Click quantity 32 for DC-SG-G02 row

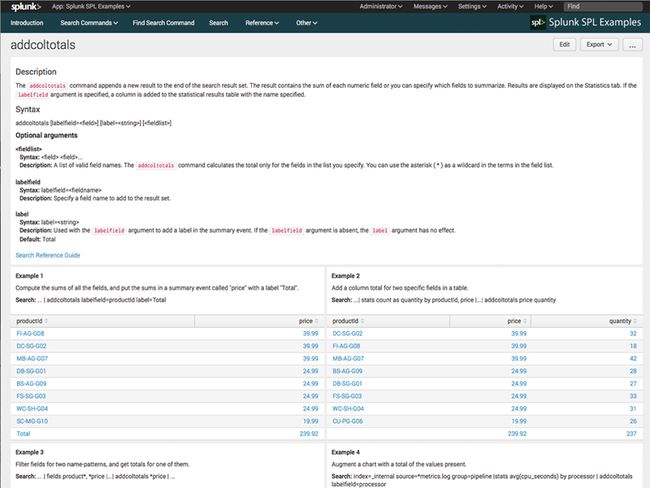633,334
